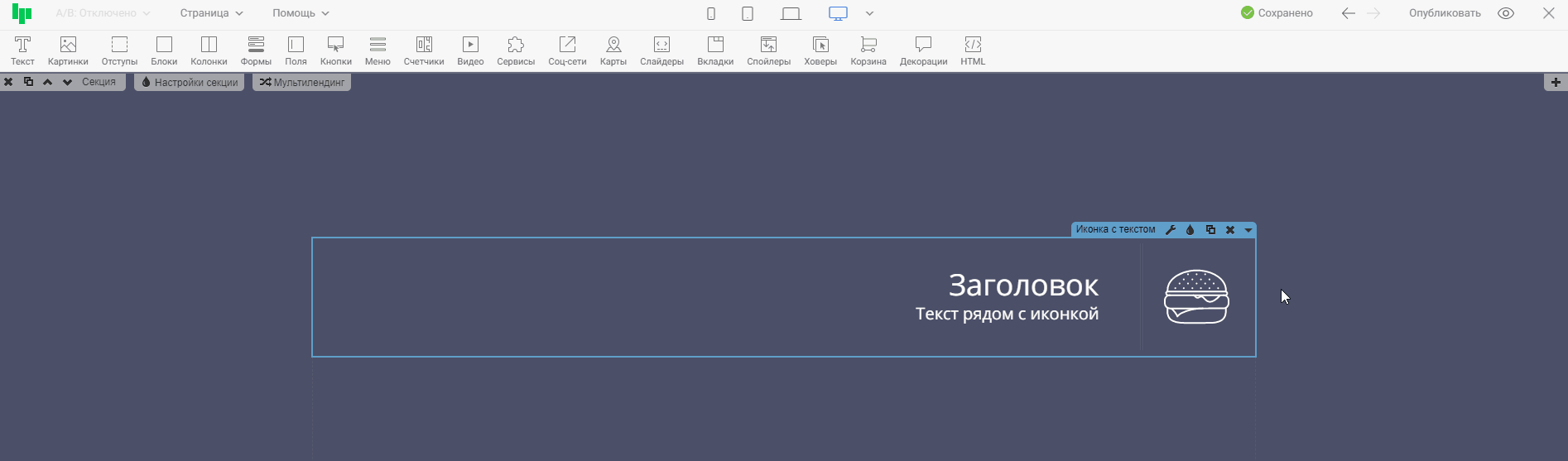Add a Видео element
1568x461 pixels.
(x=470, y=50)
